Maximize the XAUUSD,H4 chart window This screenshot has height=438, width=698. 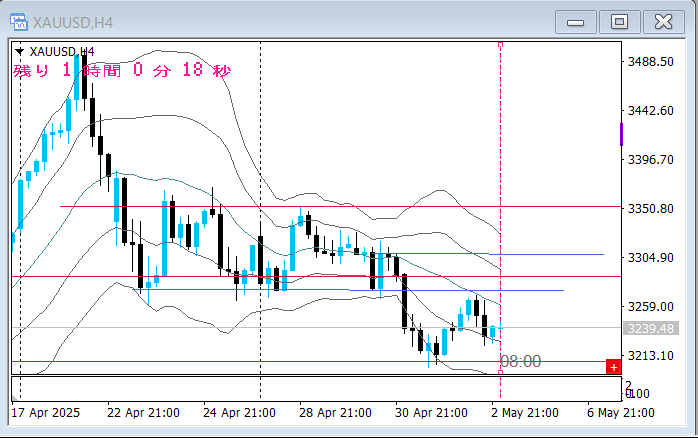pos(620,21)
